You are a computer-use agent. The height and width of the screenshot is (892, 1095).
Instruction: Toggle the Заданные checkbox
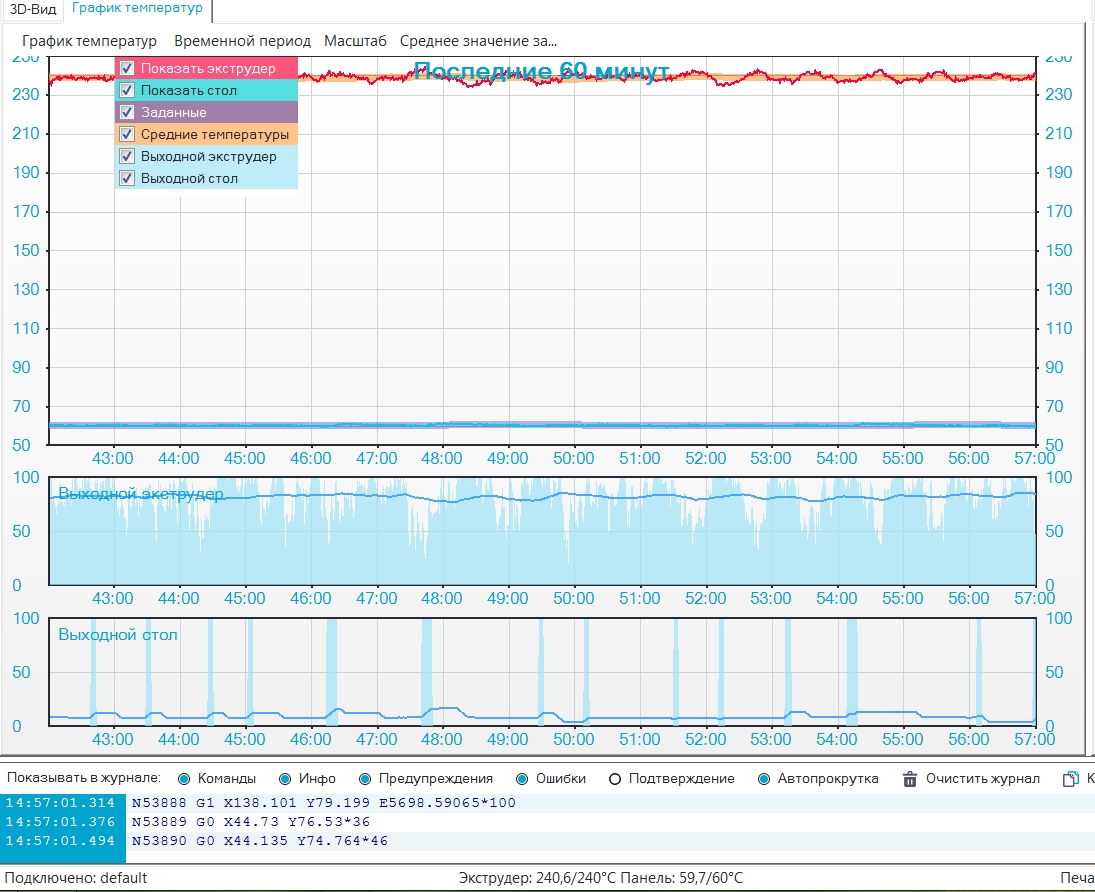(127, 113)
